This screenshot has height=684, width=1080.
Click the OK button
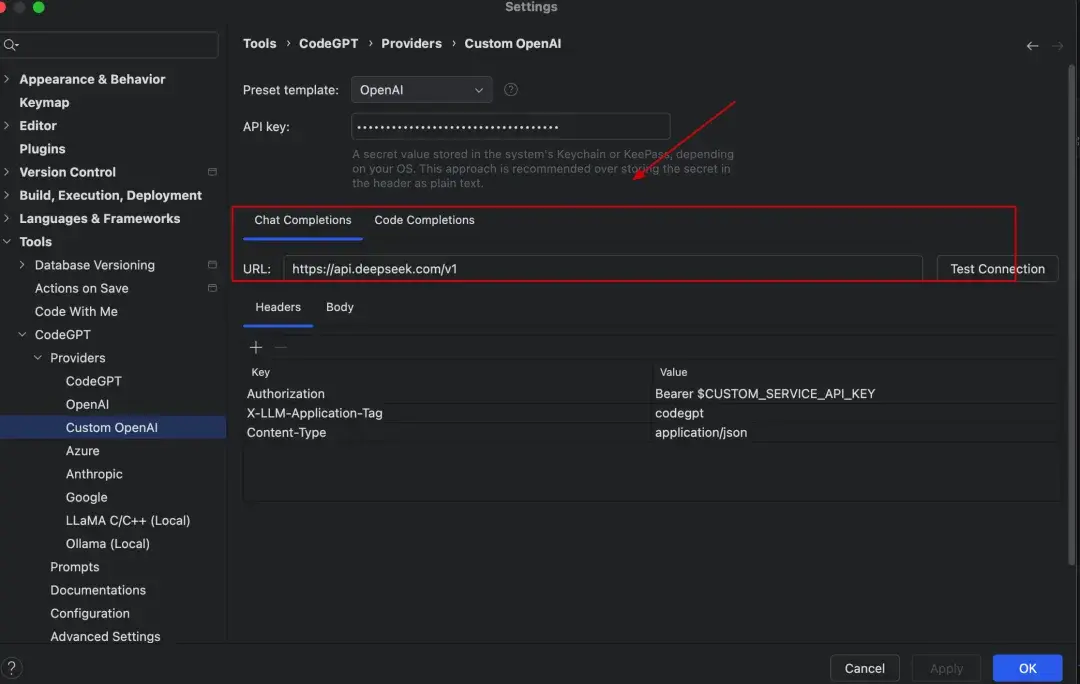click(1027, 667)
